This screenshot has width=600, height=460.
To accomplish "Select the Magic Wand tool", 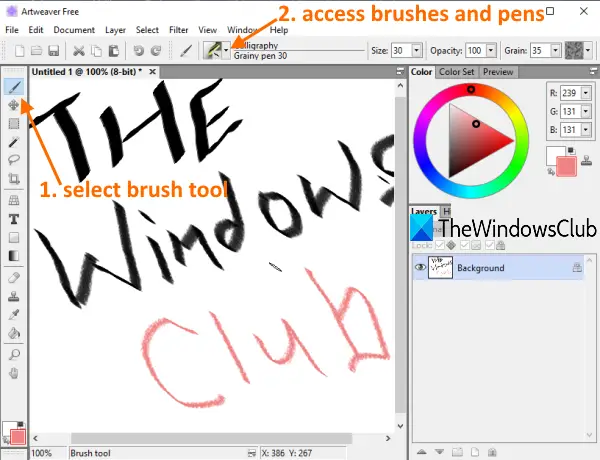I will pos(14,142).
